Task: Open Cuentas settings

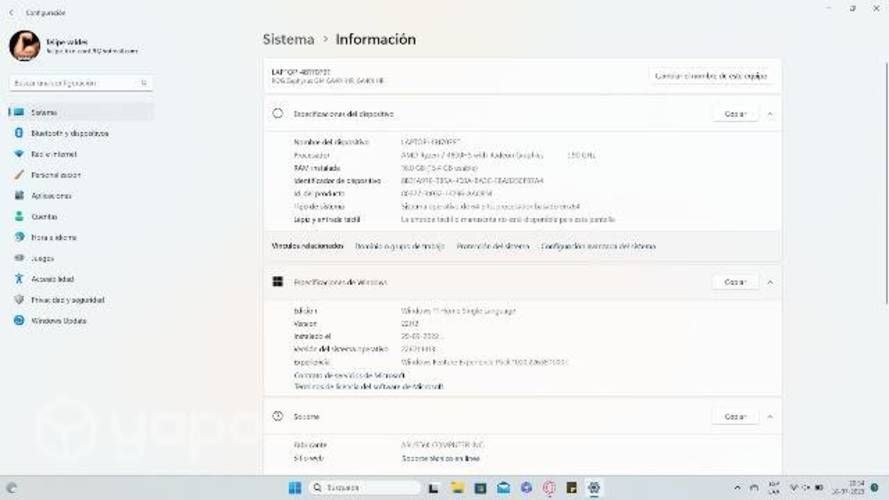Action: [x=81, y=217]
